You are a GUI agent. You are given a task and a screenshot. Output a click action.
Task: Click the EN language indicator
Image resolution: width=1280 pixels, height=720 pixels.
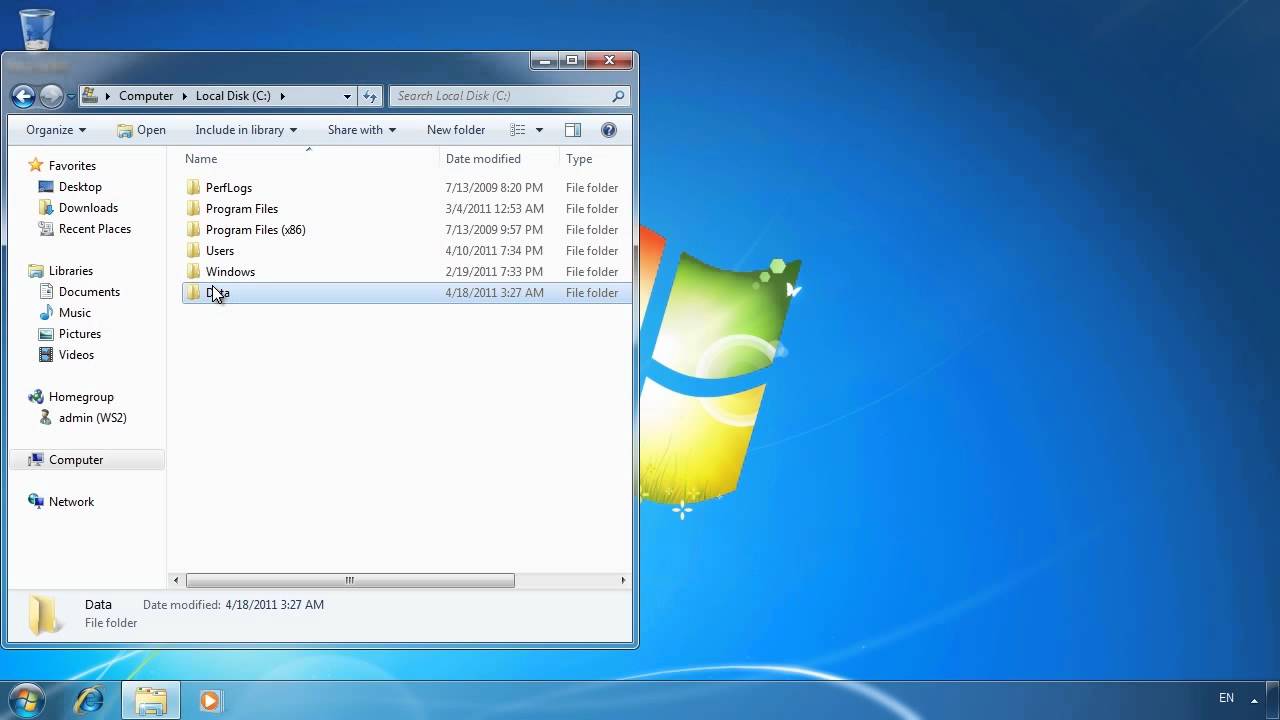click(1226, 698)
